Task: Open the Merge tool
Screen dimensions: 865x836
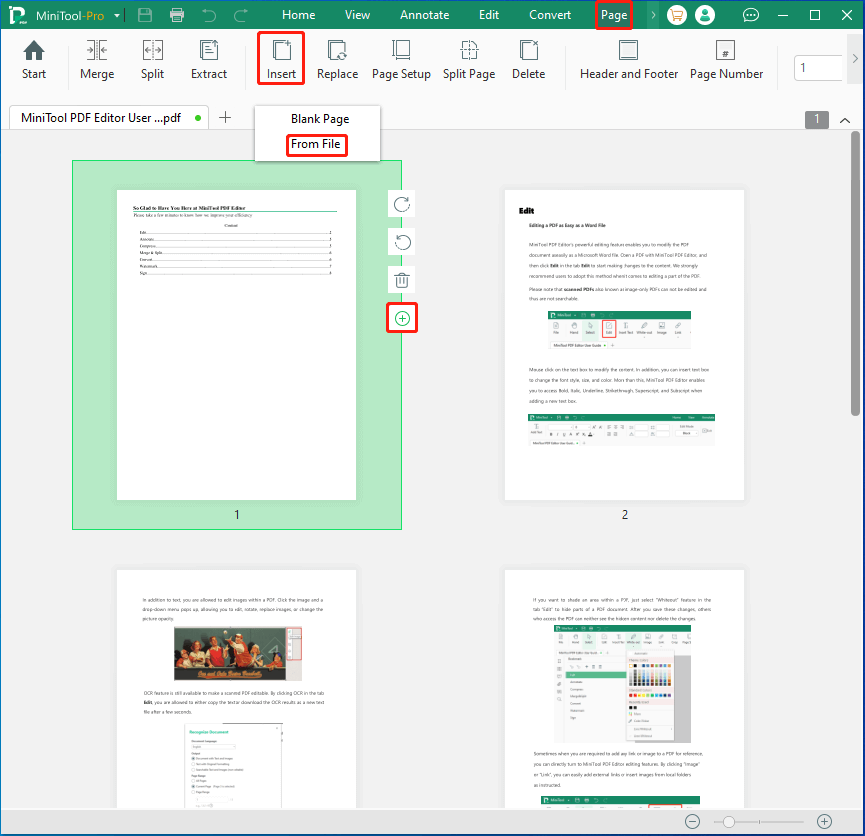Action: (x=97, y=60)
